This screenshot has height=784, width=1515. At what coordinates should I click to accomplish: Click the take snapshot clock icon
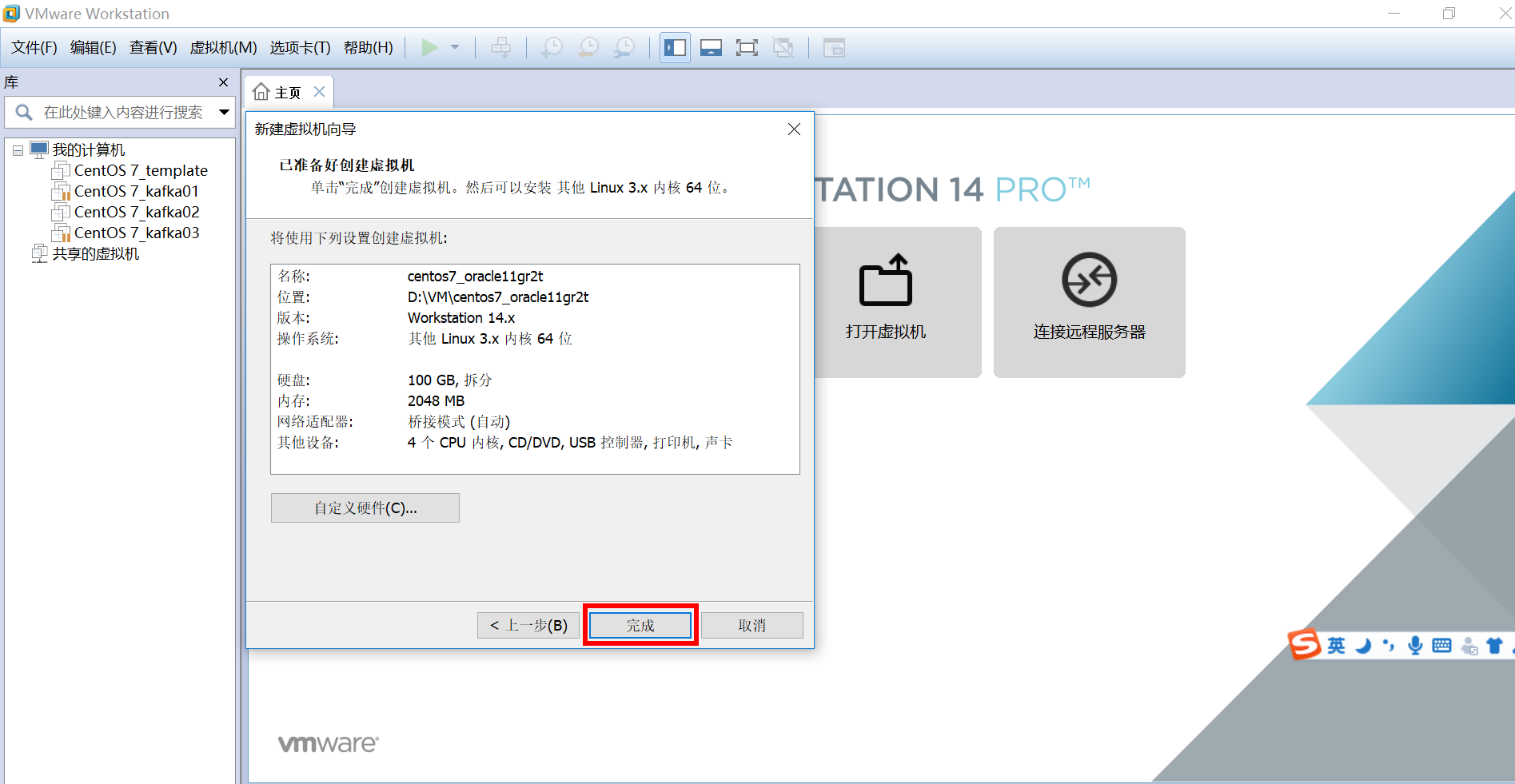click(x=552, y=48)
